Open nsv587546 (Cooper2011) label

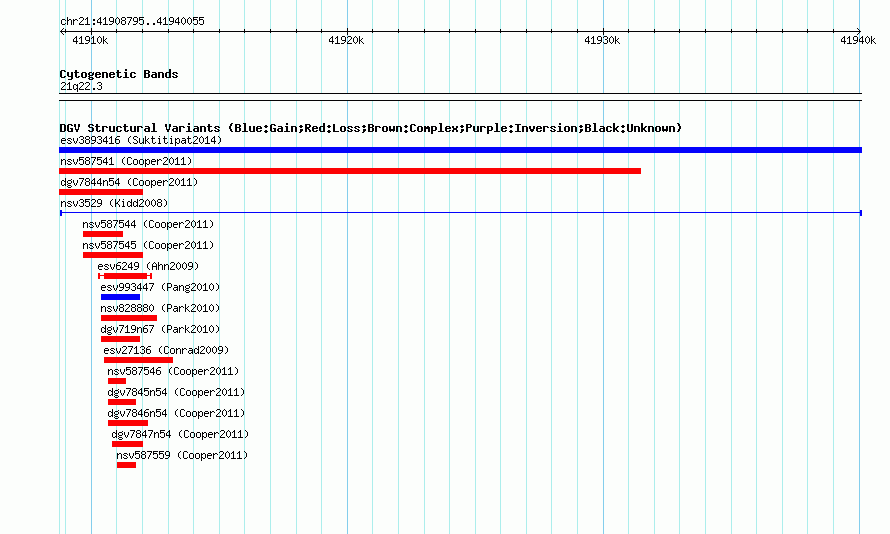(173, 371)
